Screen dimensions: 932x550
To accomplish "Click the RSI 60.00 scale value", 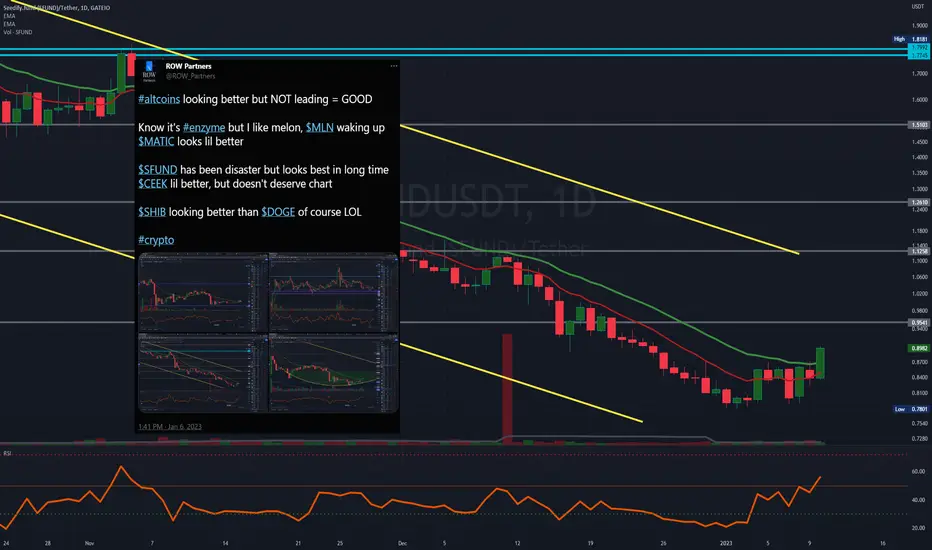I will point(918,472).
